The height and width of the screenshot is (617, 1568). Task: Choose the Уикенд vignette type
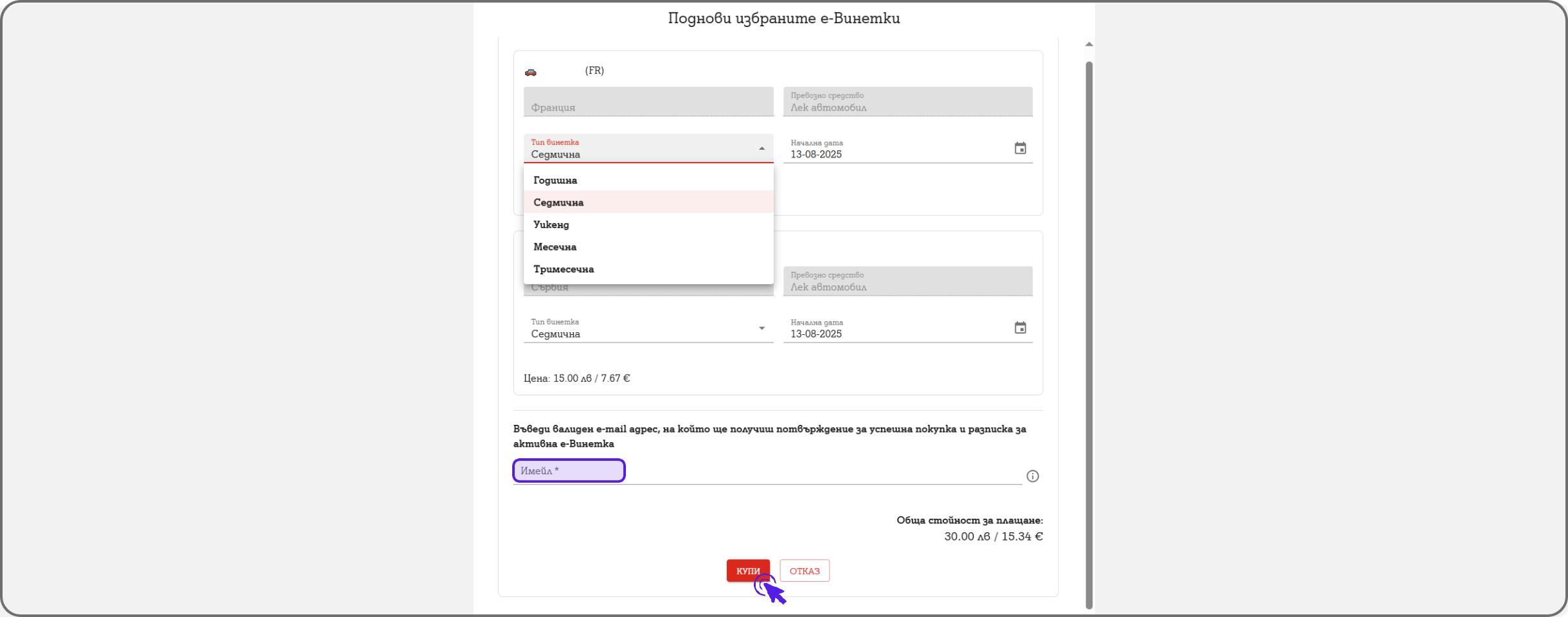click(551, 225)
